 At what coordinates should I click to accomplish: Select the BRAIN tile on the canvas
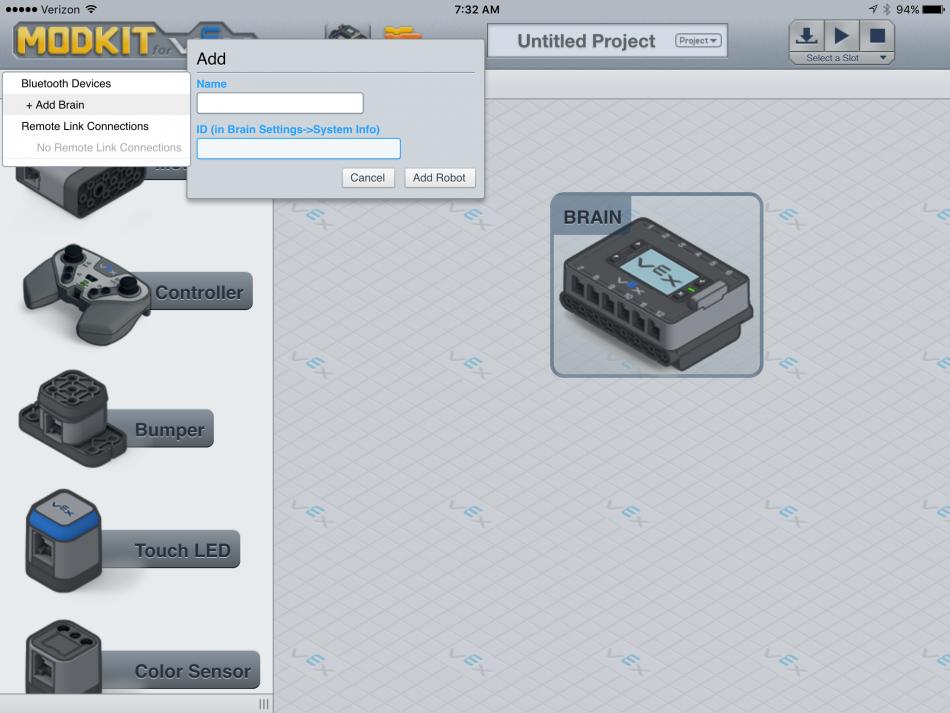point(656,285)
